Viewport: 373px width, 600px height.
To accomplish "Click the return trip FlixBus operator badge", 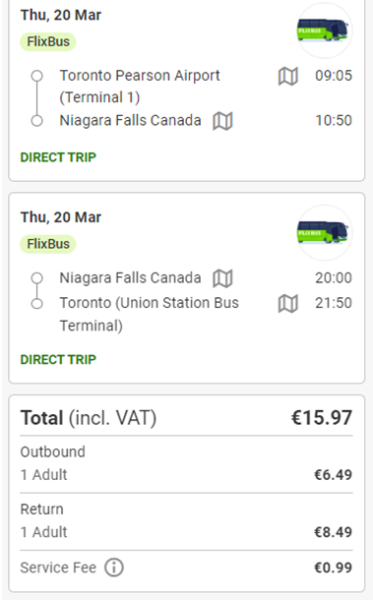I will click(48, 244).
